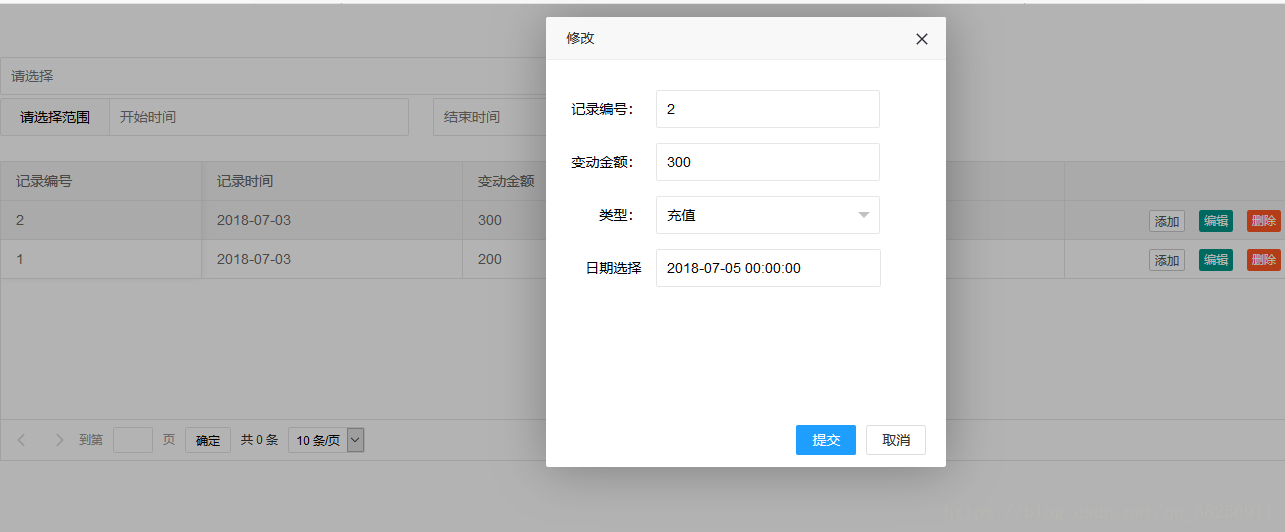This screenshot has width=1285, height=532.
Task: Close the 修改 dialog with the X icon
Action: pyautogui.click(x=922, y=39)
